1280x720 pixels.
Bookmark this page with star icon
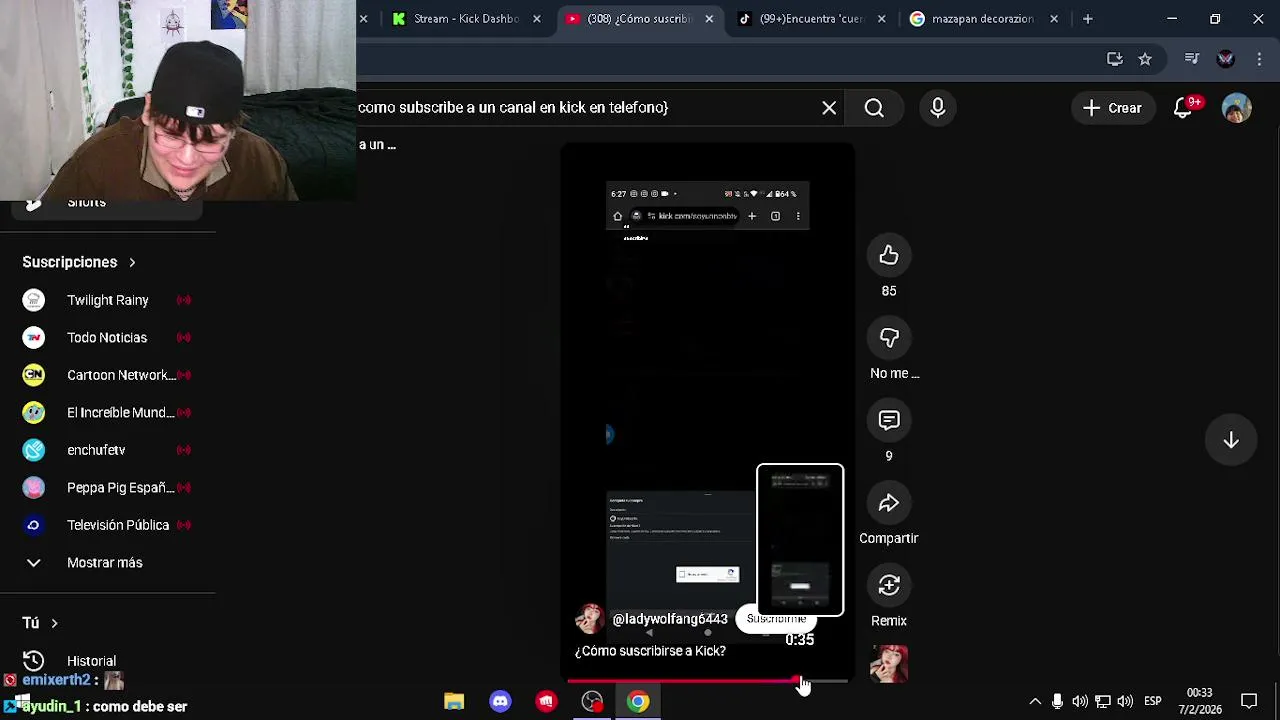click(x=1145, y=59)
